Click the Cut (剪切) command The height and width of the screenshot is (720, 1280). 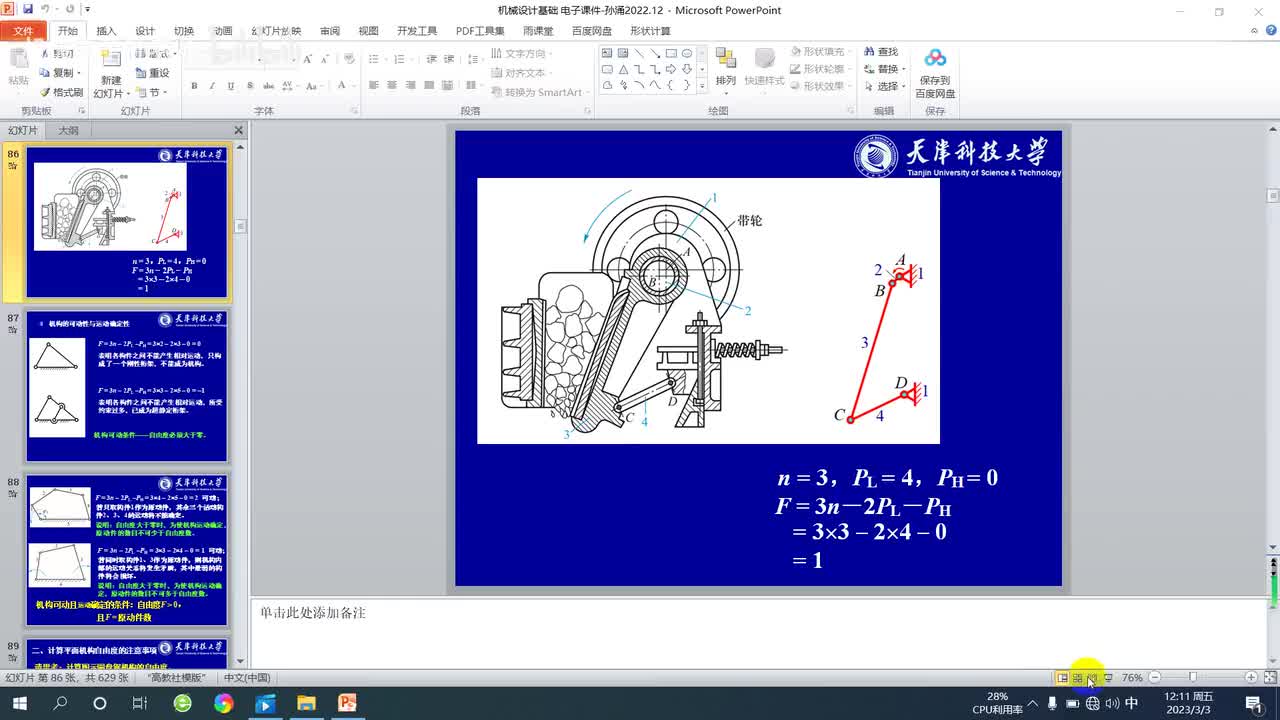[x=58, y=53]
